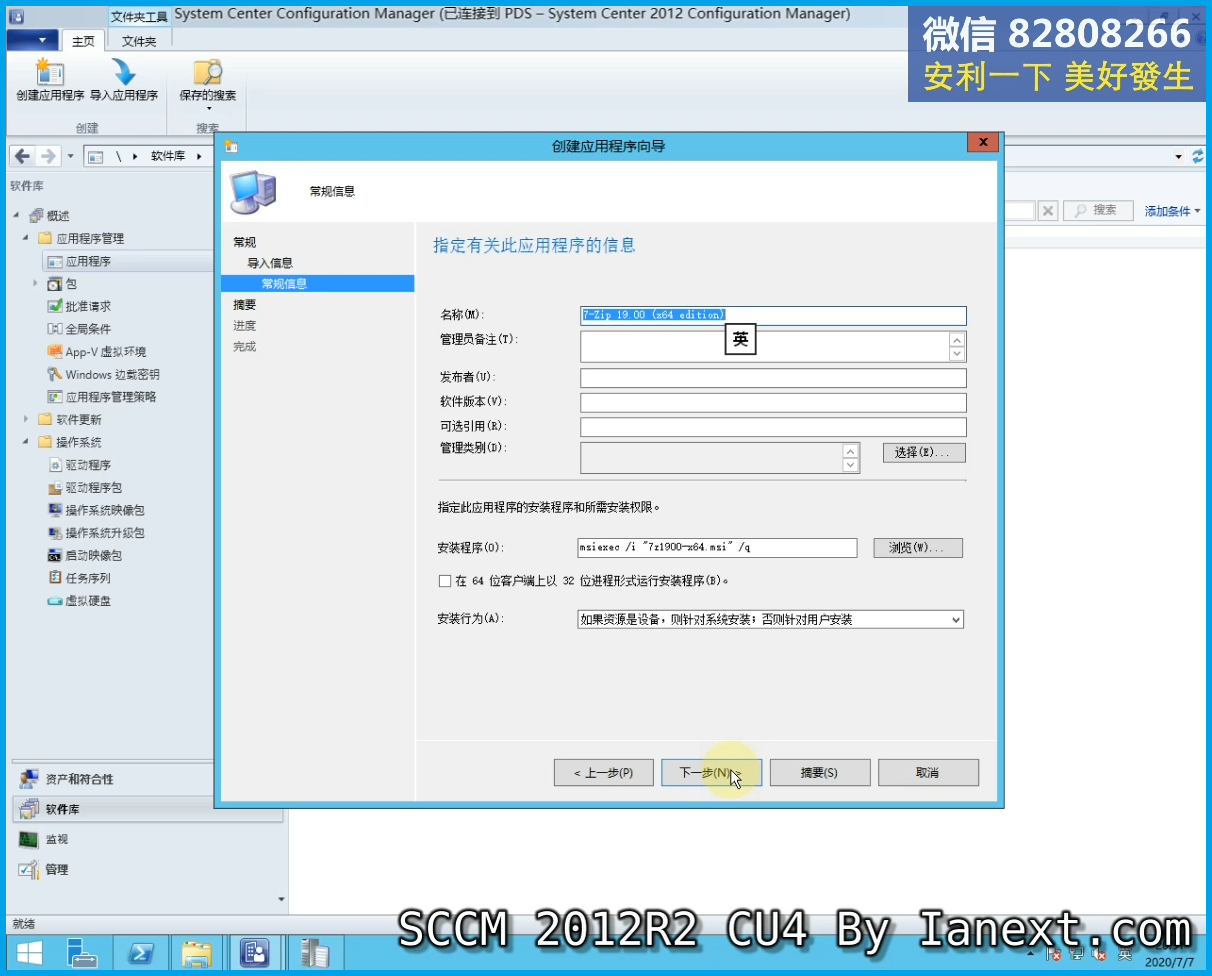The image size is (1212, 976).
Task: Click the 可选引用 input field
Action: (x=773, y=427)
